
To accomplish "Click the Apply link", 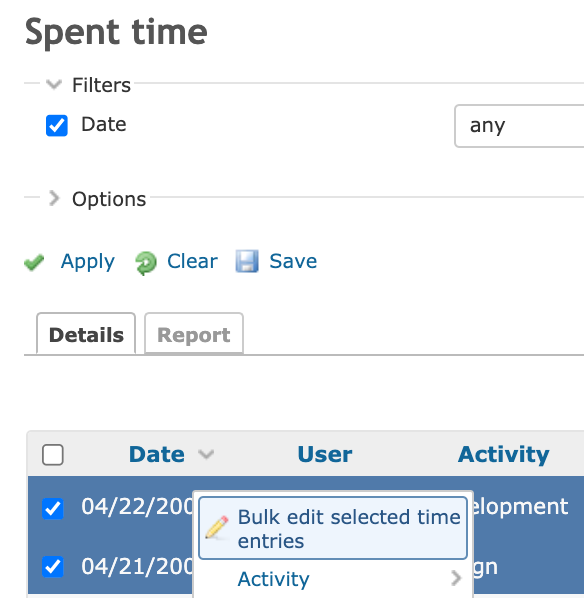I will 88,262.
